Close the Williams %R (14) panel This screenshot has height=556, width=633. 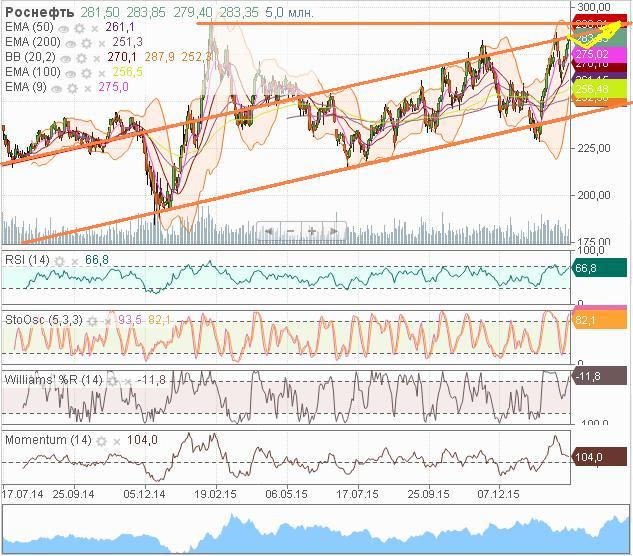pos(127,382)
